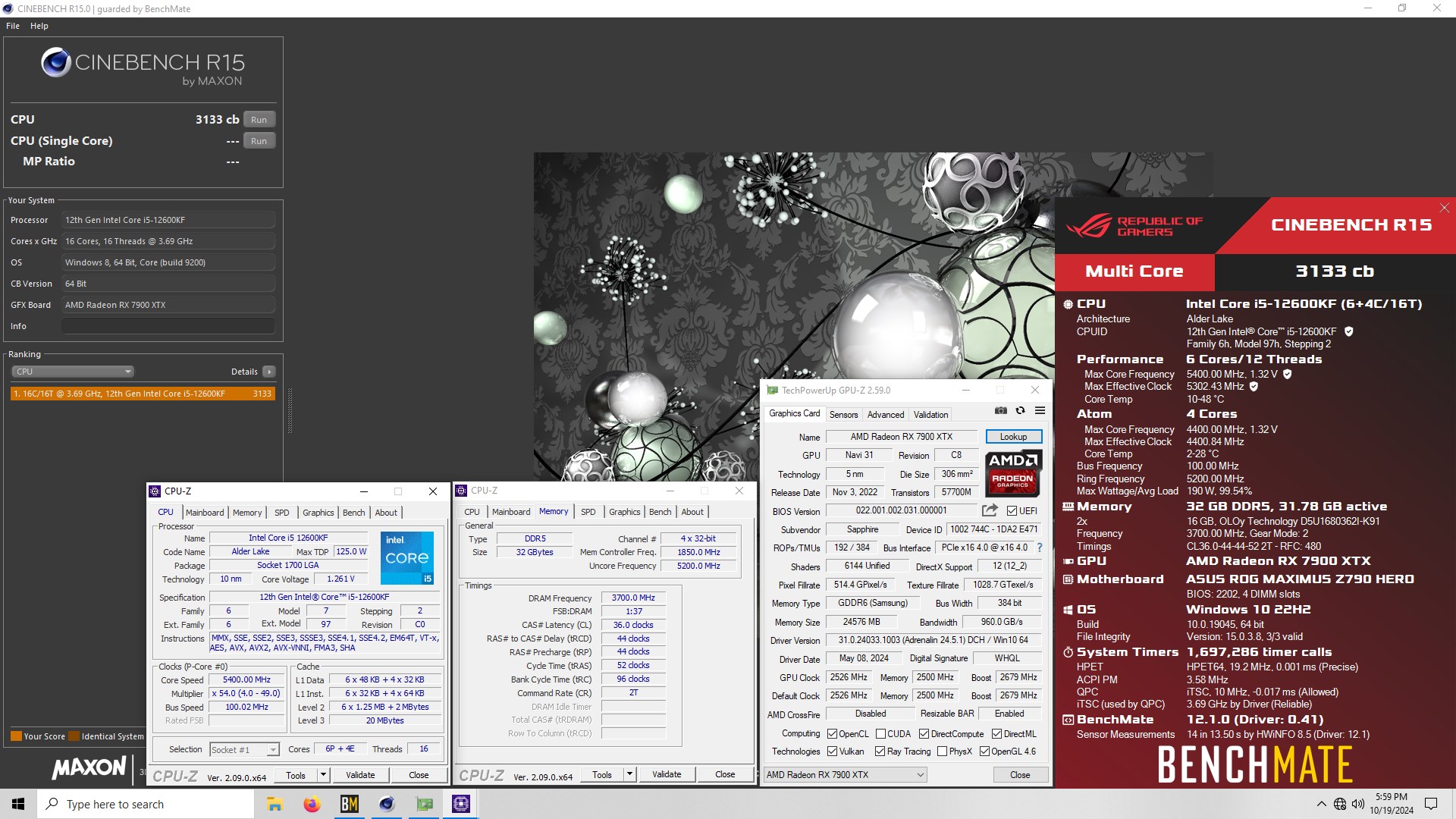This screenshot has height=819, width=1456.
Task: Toggle the PhysX checkbox in GPU-Z
Action: (x=942, y=752)
